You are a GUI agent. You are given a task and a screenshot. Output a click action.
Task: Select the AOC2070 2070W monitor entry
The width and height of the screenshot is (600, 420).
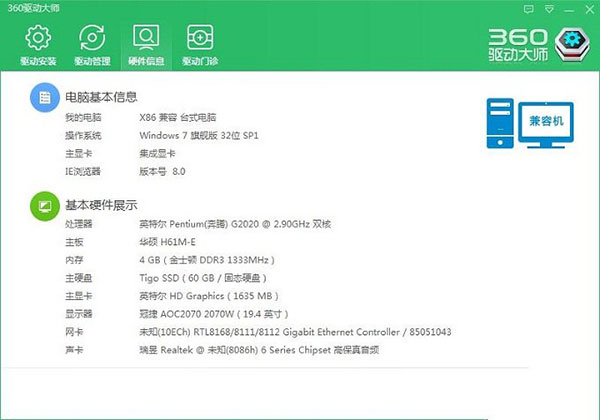[214, 314]
